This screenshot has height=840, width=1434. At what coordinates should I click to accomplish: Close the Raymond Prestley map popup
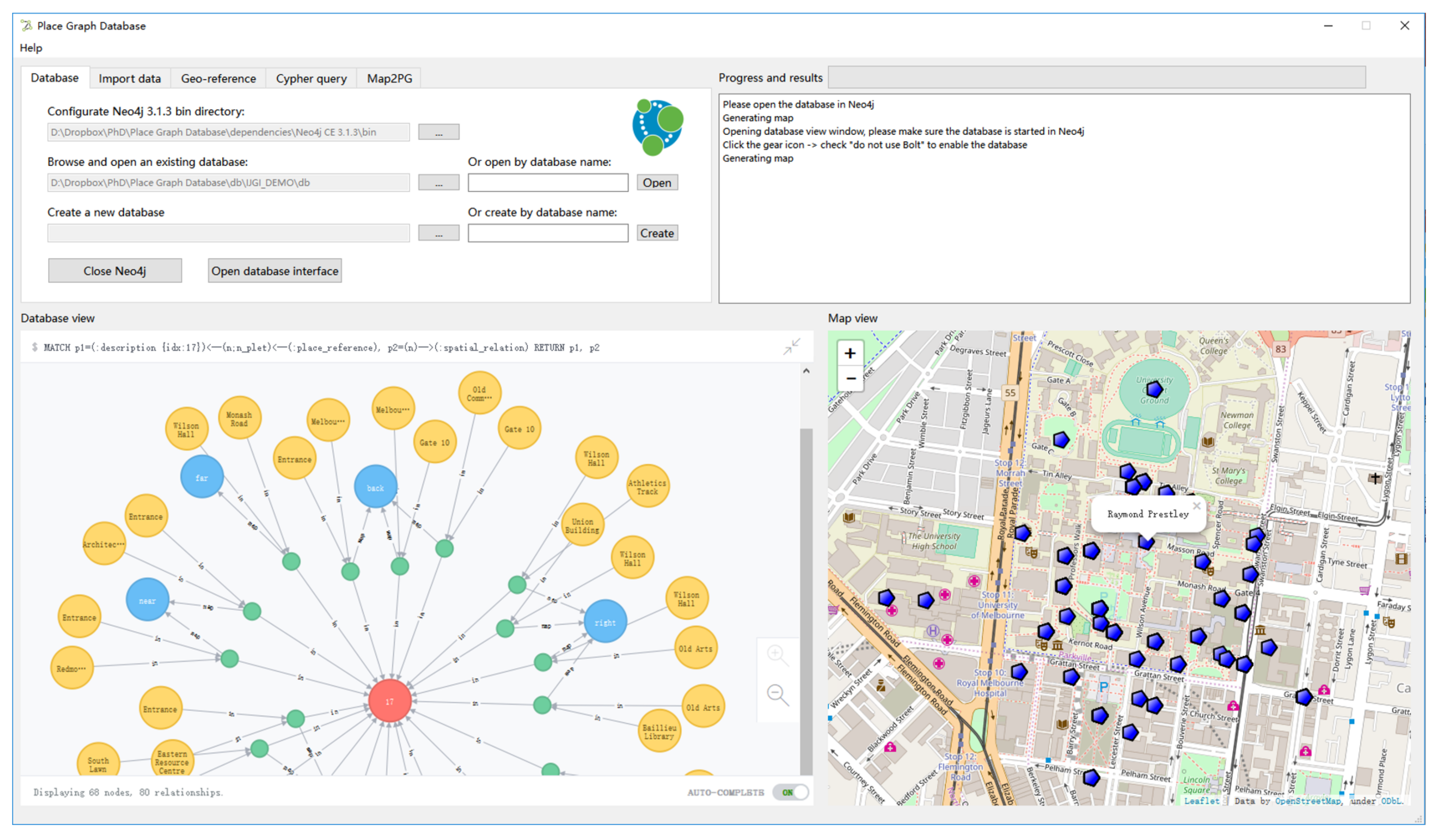1196,506
